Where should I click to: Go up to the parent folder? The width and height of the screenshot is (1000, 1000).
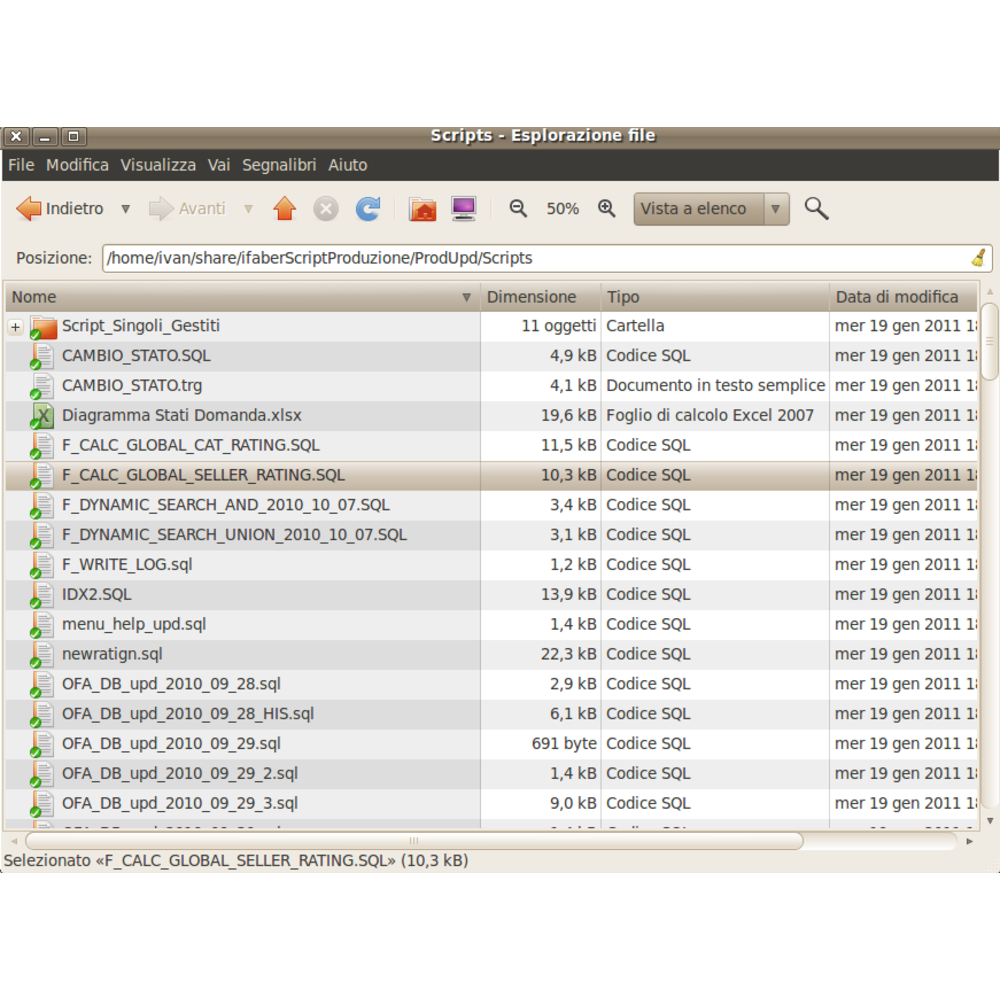click(x=285, y=209)
